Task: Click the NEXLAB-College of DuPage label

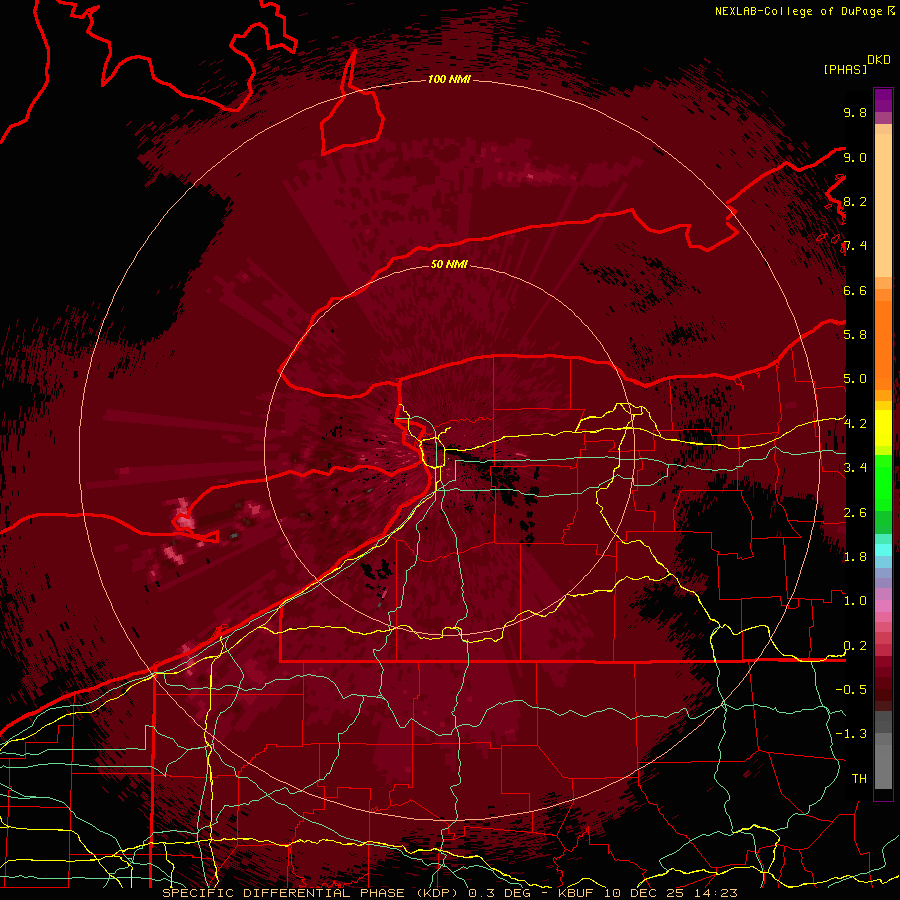Action: coord(801,11)
